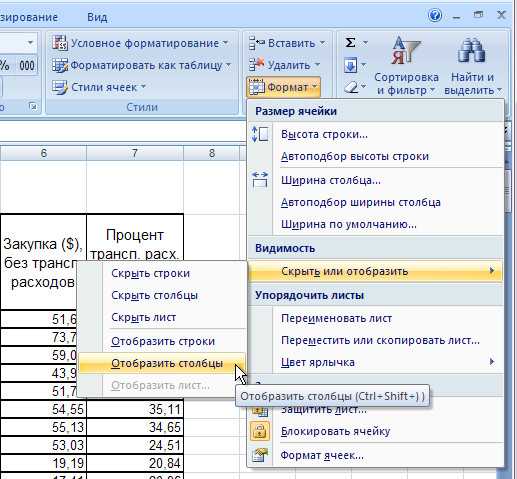Click the lock icon beside Блокировать ячейку

(260, 431)
